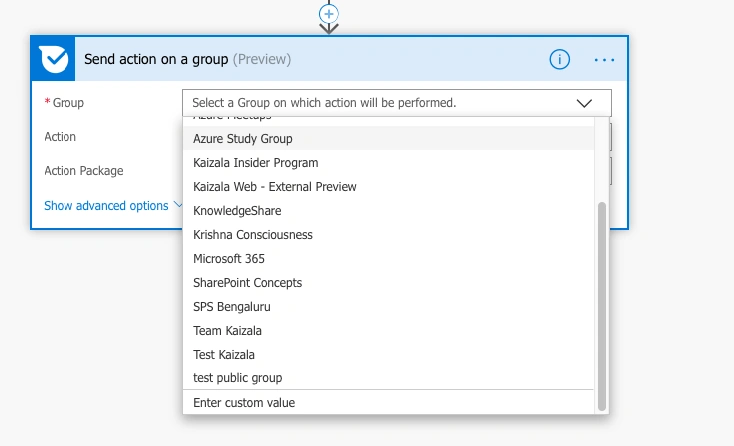
Task: Click the plus insert step icon
Action: click(329, 14)
